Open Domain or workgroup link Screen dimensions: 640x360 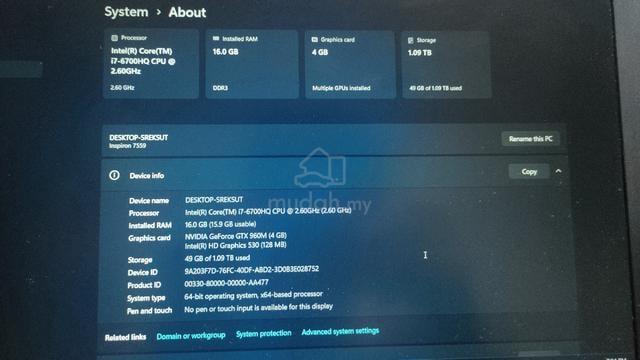[x=191, y=336]
